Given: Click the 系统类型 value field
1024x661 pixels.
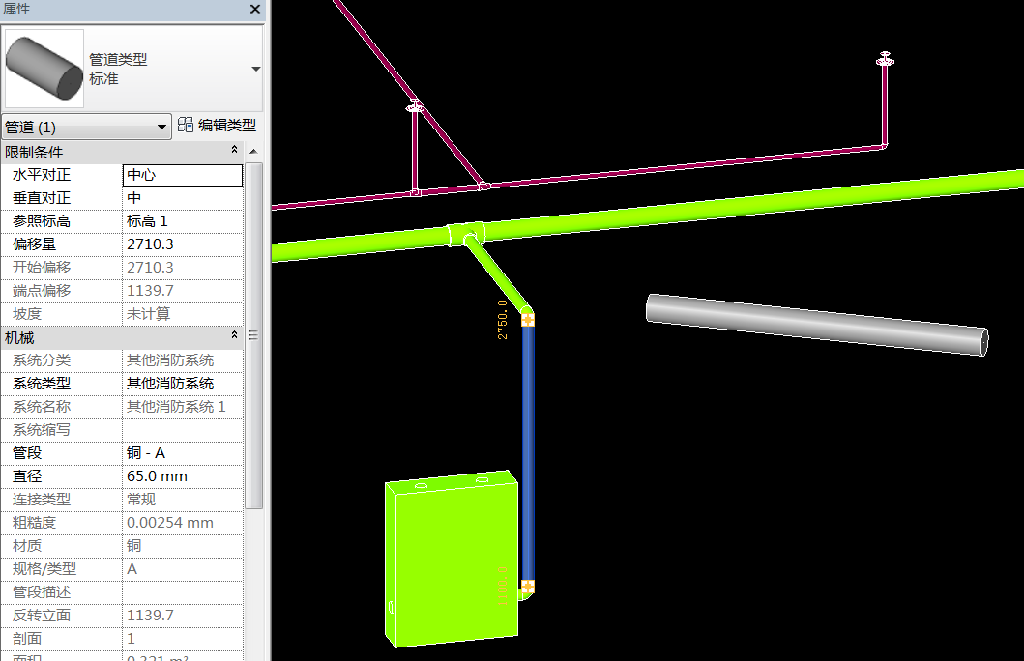Looking at the screenshot, I should 182,383.
